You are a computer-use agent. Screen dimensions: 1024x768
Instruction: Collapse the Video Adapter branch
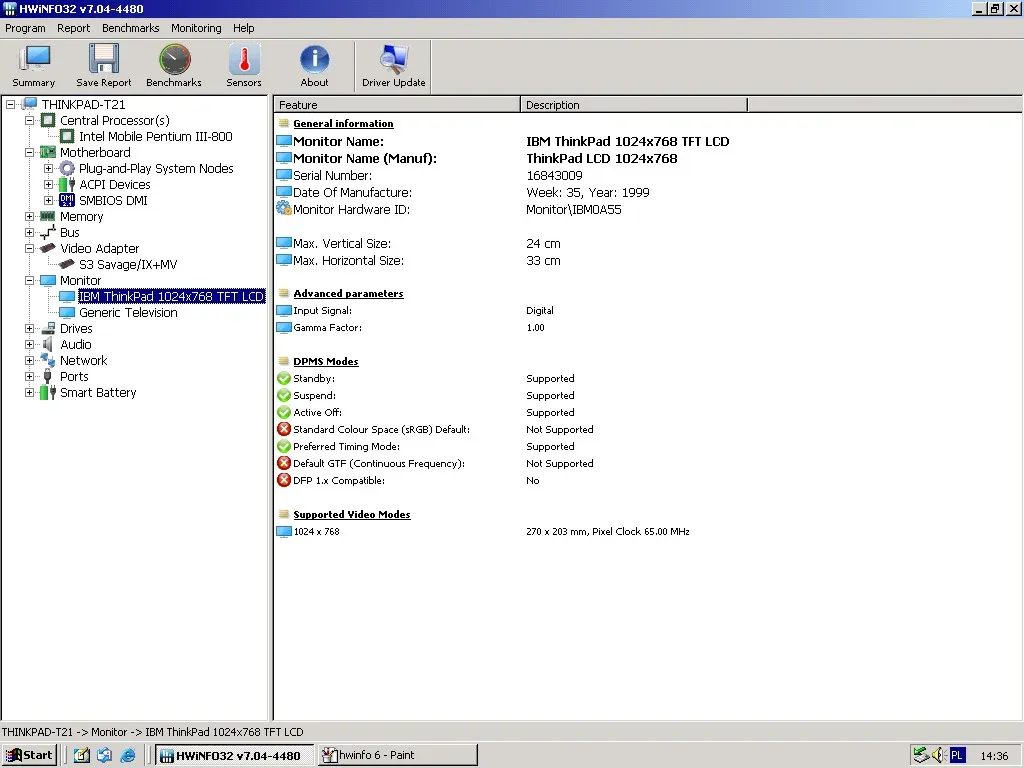(x=29, y=248)
